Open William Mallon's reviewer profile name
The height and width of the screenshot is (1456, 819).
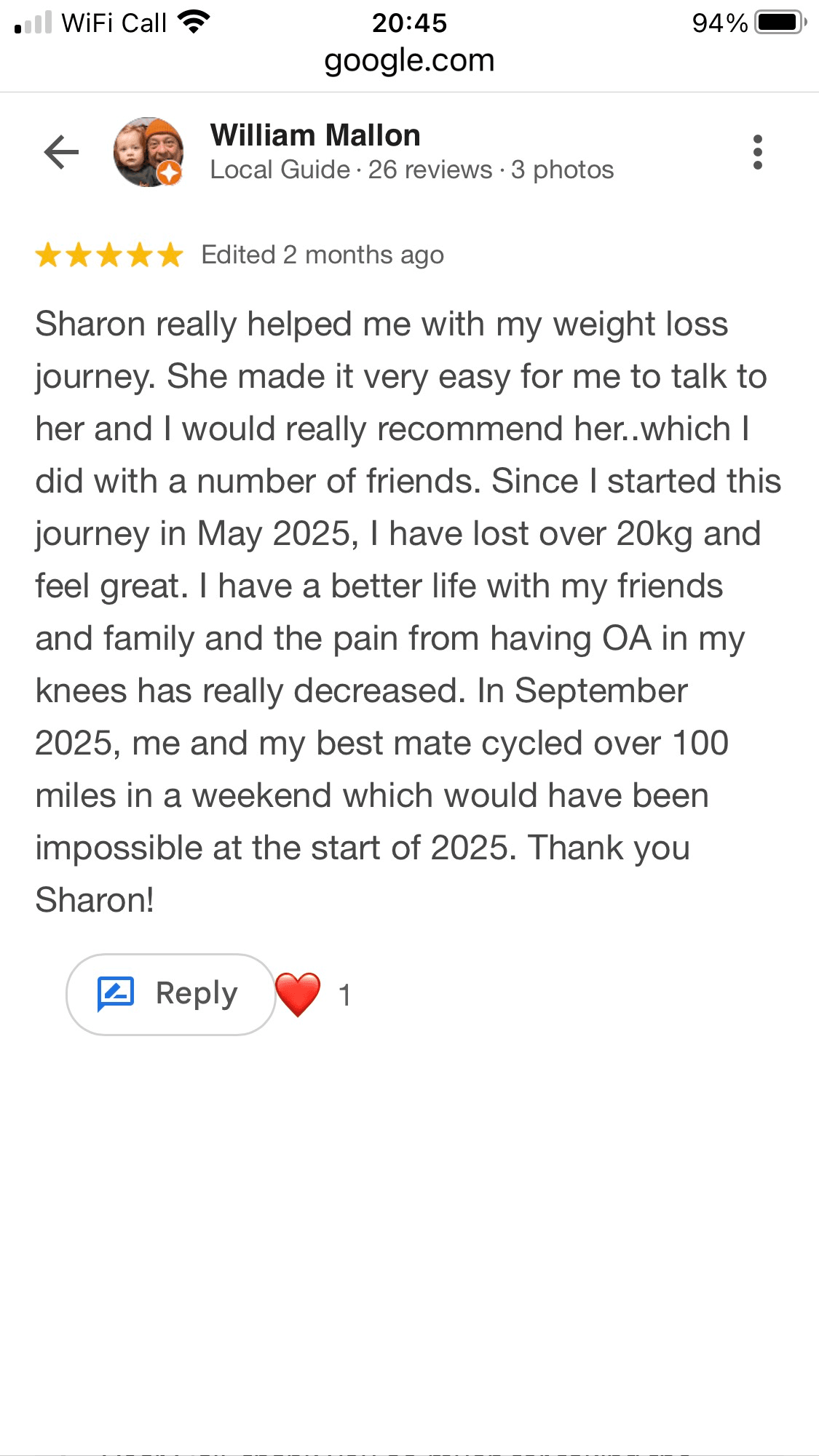[x=315, y=135]
